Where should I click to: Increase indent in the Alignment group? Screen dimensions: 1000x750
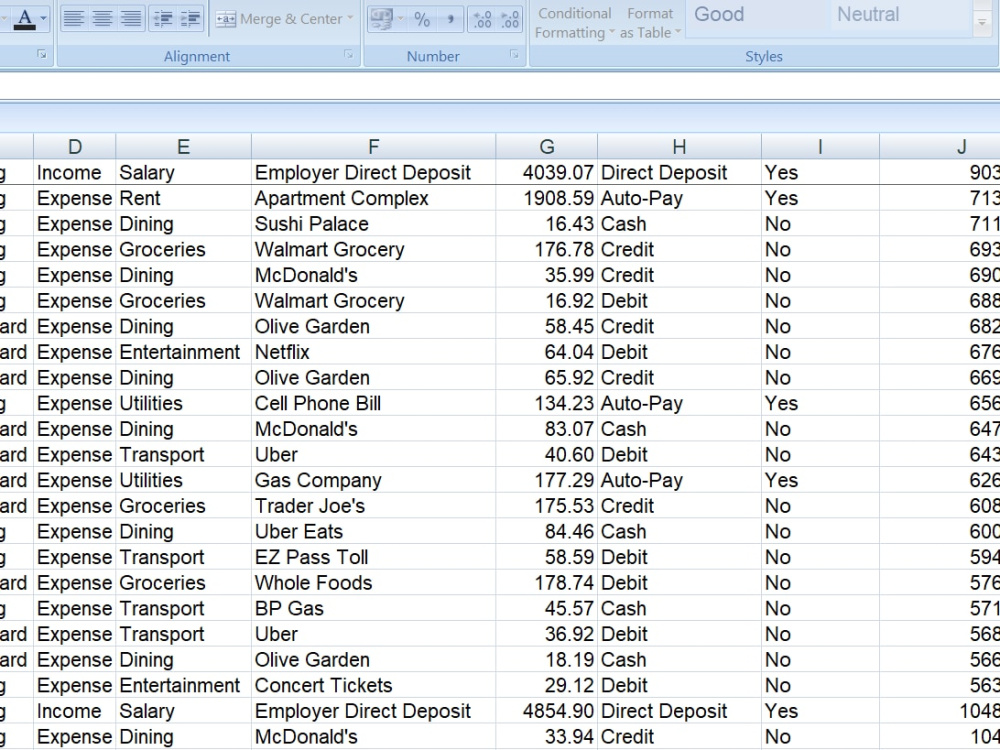tap(190, 18)
